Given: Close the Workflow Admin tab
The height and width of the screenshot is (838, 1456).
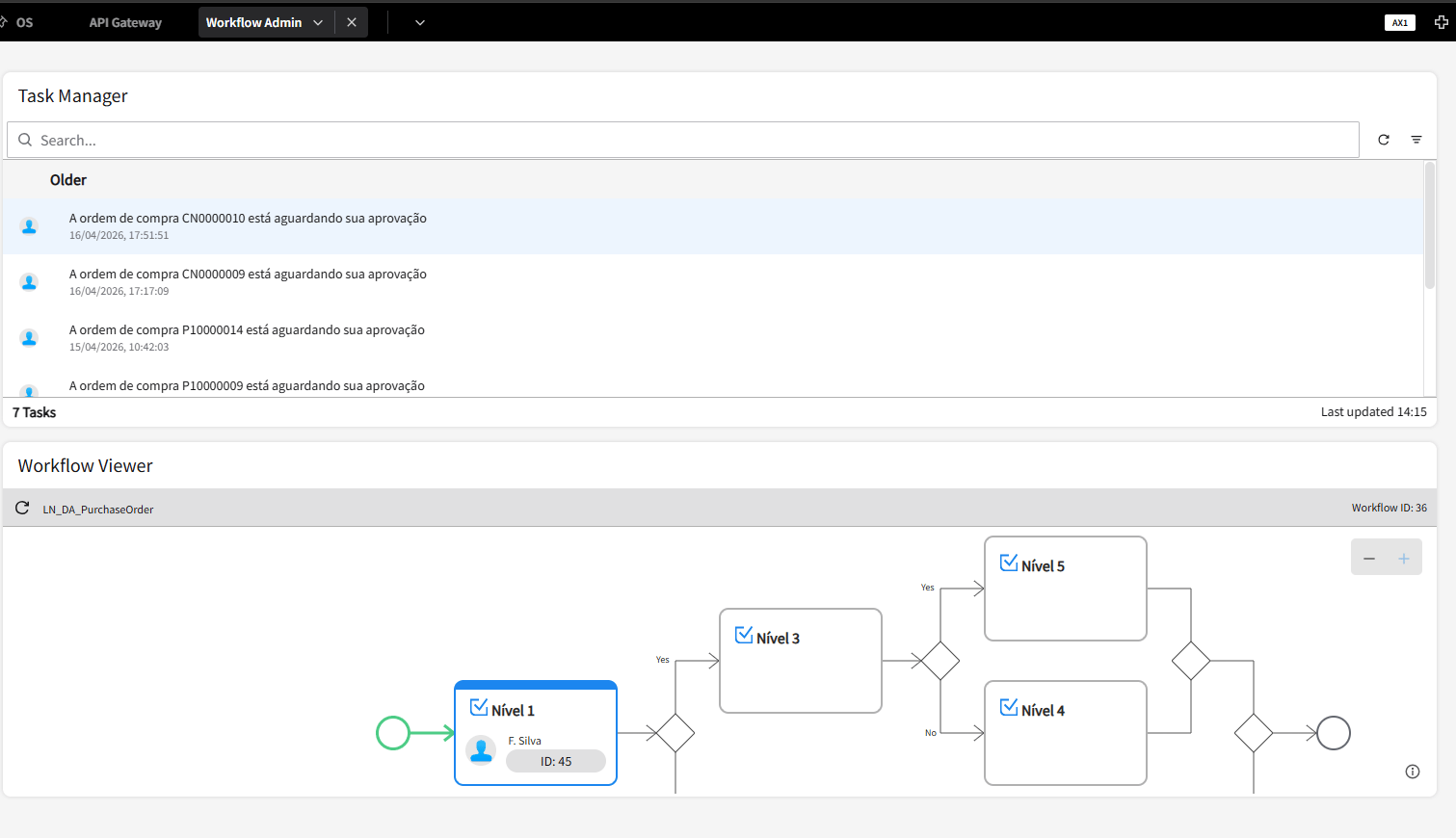Looking at the screenshot, I should pos(352,22).
